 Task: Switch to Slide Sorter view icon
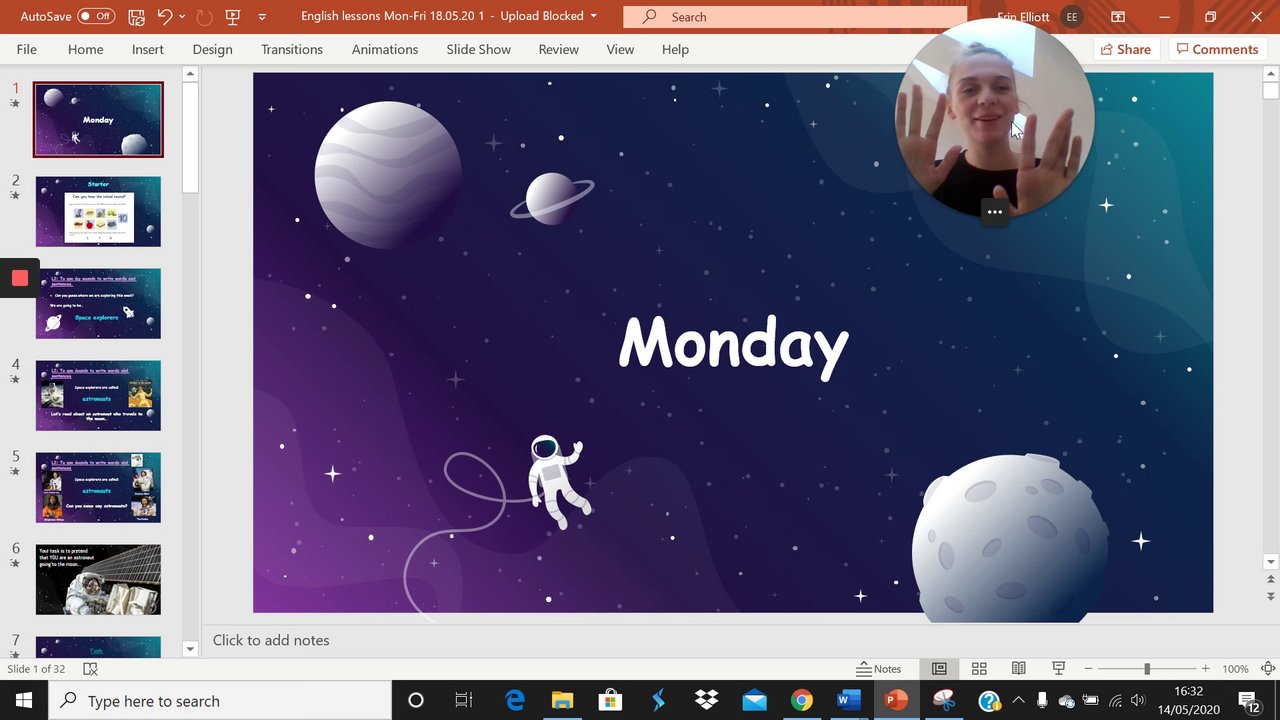point(979,669)
